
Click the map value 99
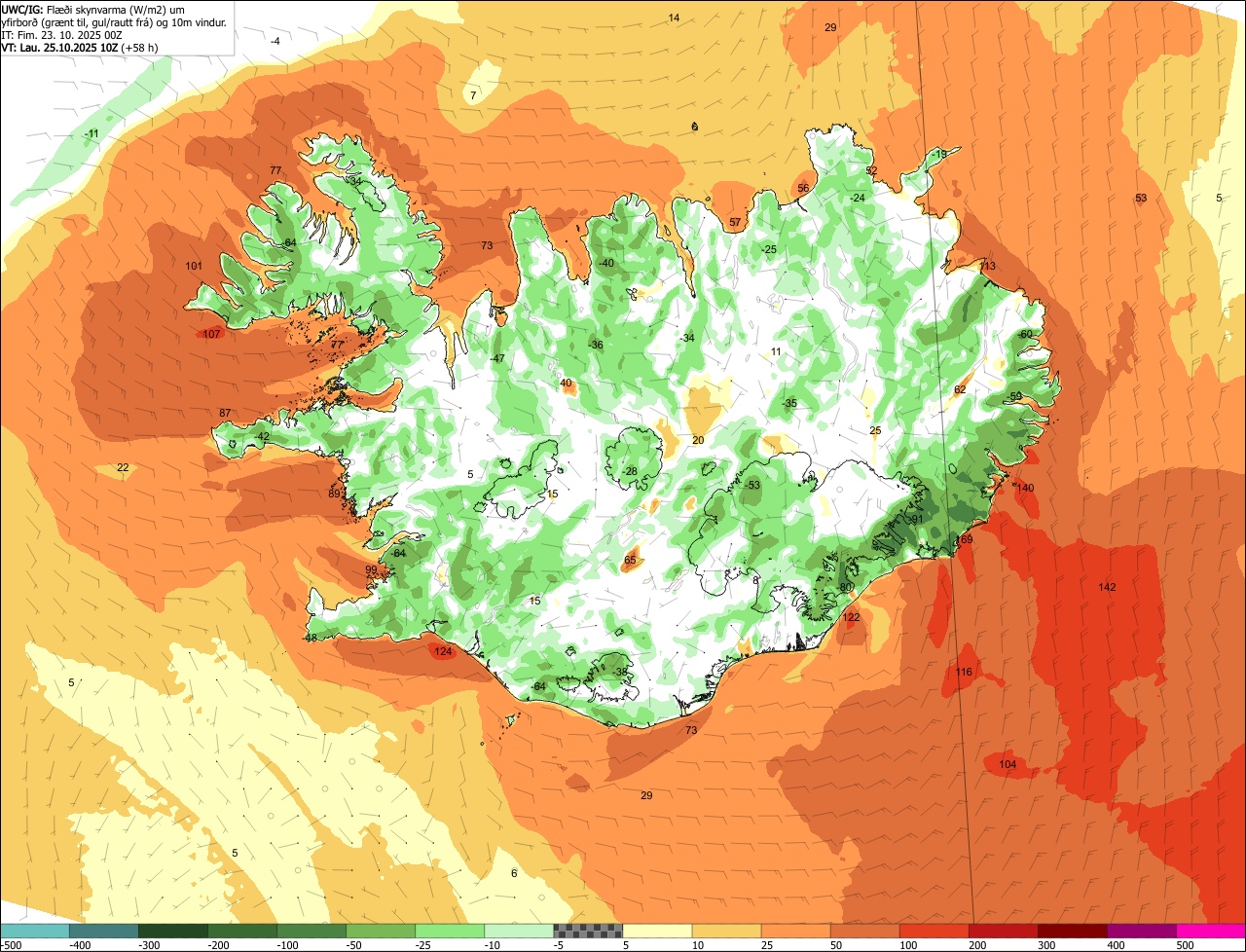[371, 570]
